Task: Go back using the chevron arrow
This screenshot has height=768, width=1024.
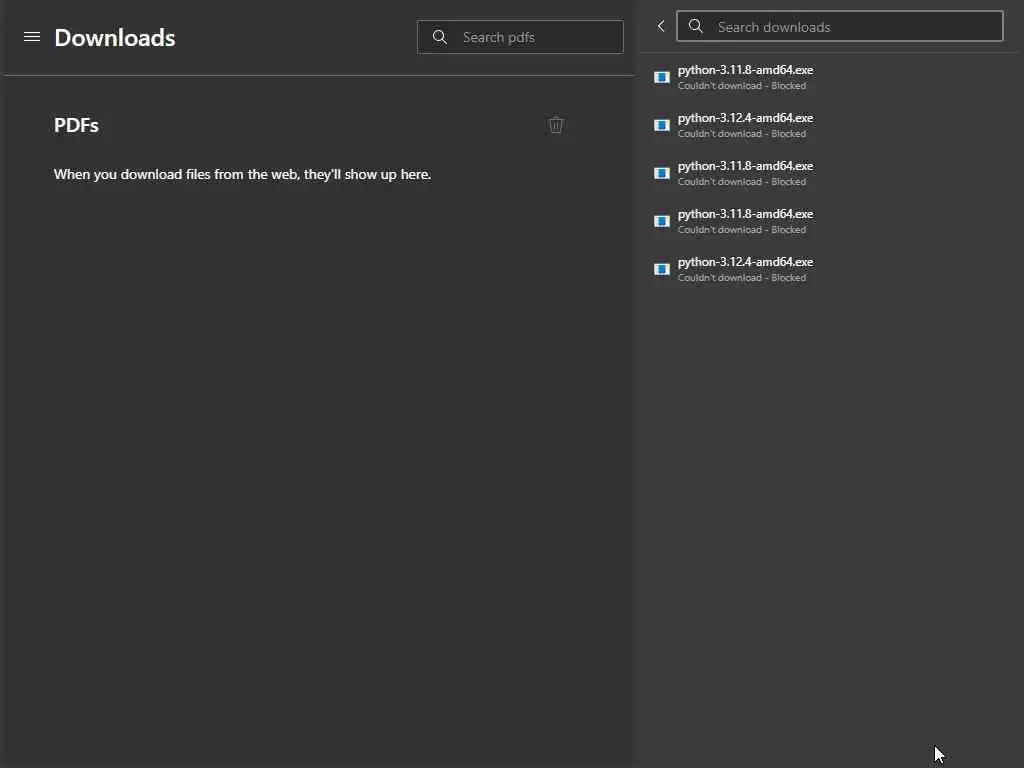Action: pos(661,26)
